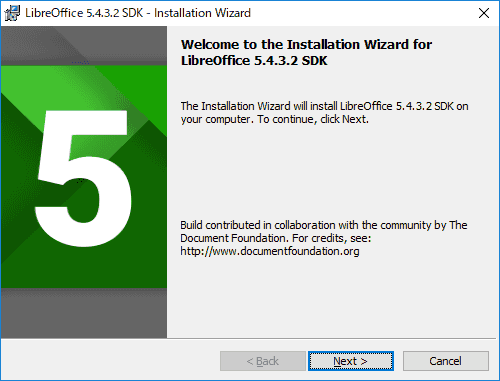
Task: Click the 'Document Foundation. For credits' line
Action: coord(276,238)
